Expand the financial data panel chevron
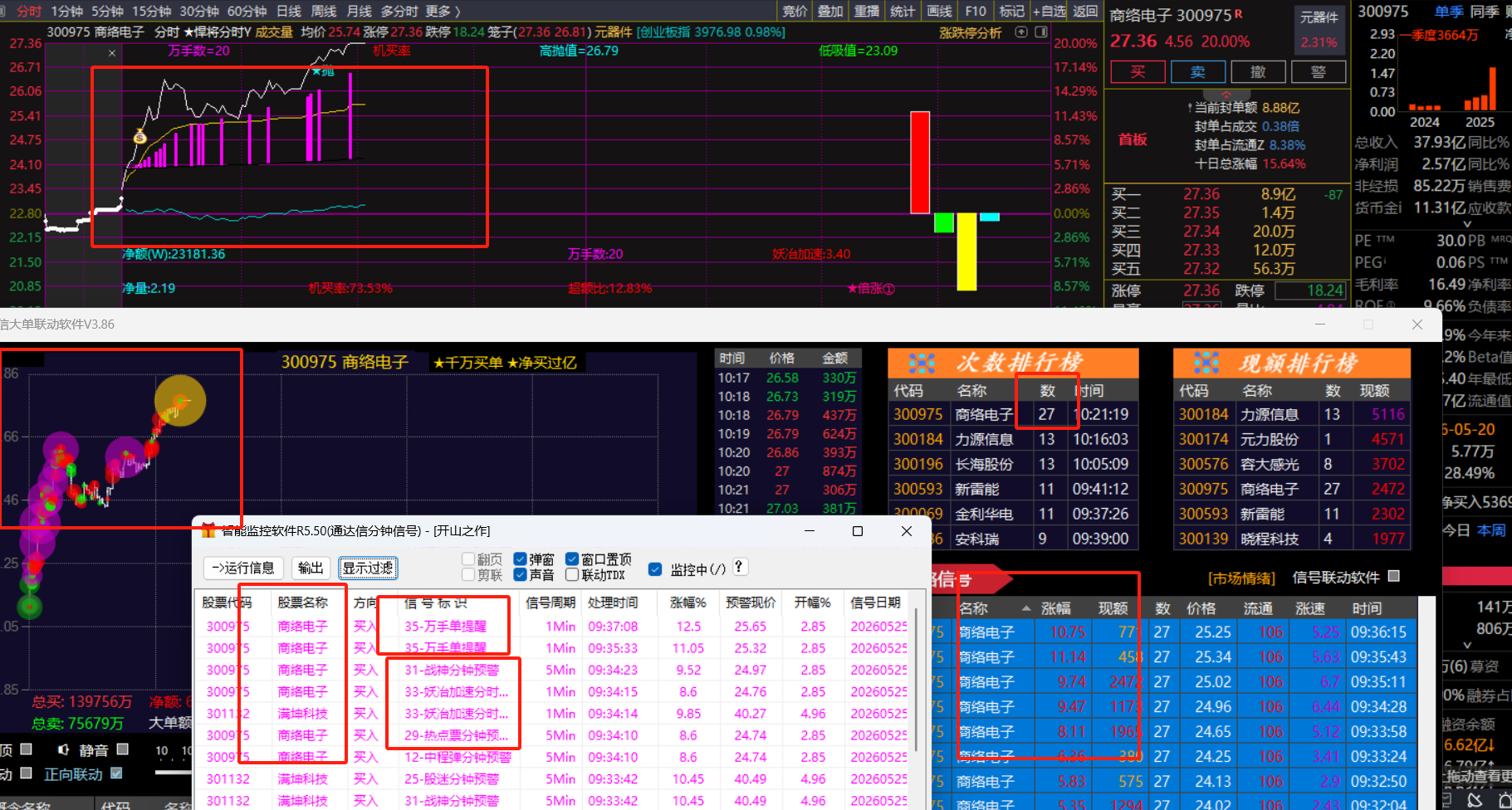The image size is (1512, 810). tap(1467, 224)
